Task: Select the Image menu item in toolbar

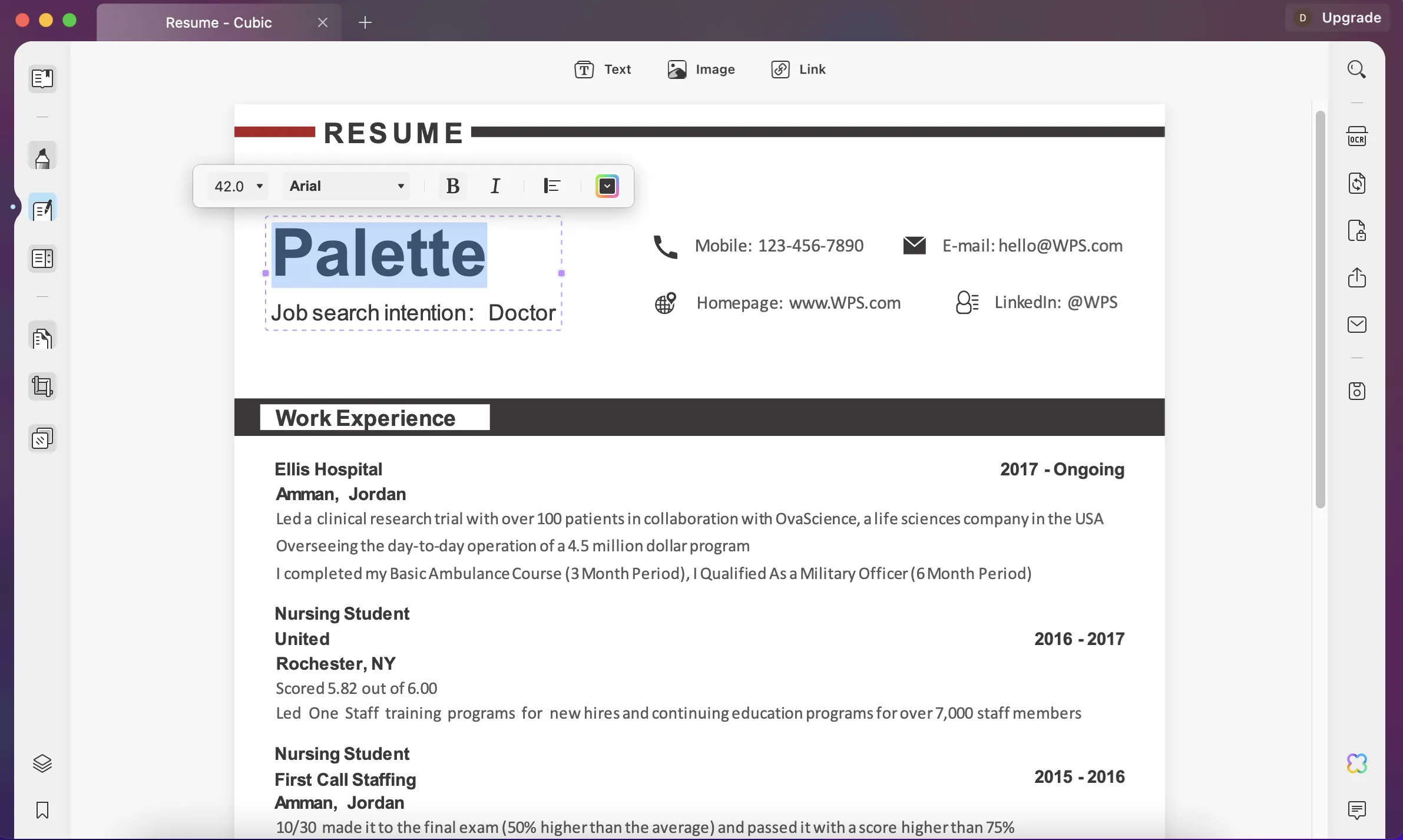Action: tap(702, 69)
